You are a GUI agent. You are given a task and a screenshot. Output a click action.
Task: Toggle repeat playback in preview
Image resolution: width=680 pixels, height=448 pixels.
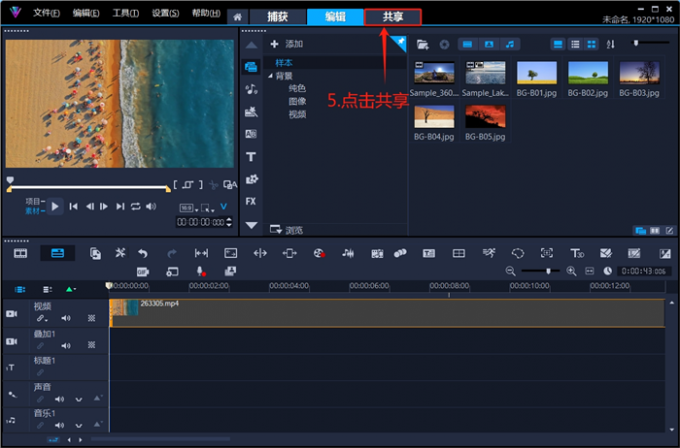coord(135,206)
